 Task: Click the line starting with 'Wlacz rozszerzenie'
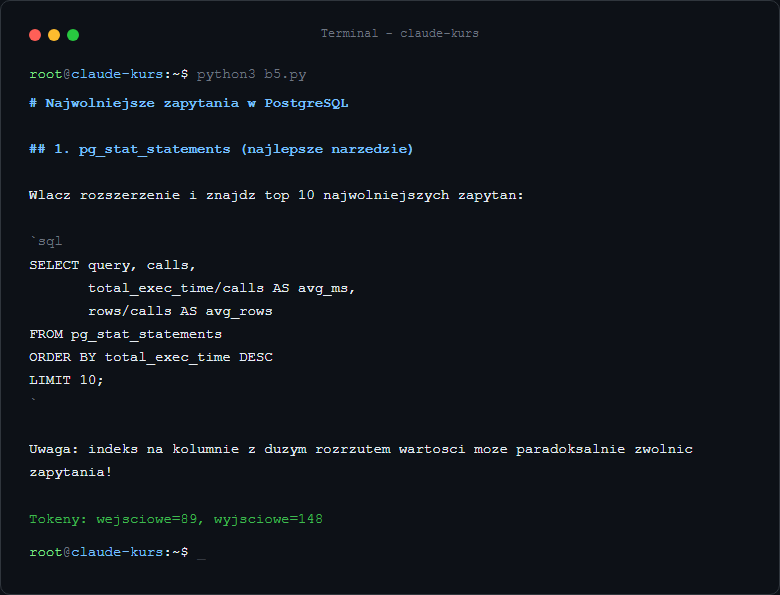(x=276, y=195)
